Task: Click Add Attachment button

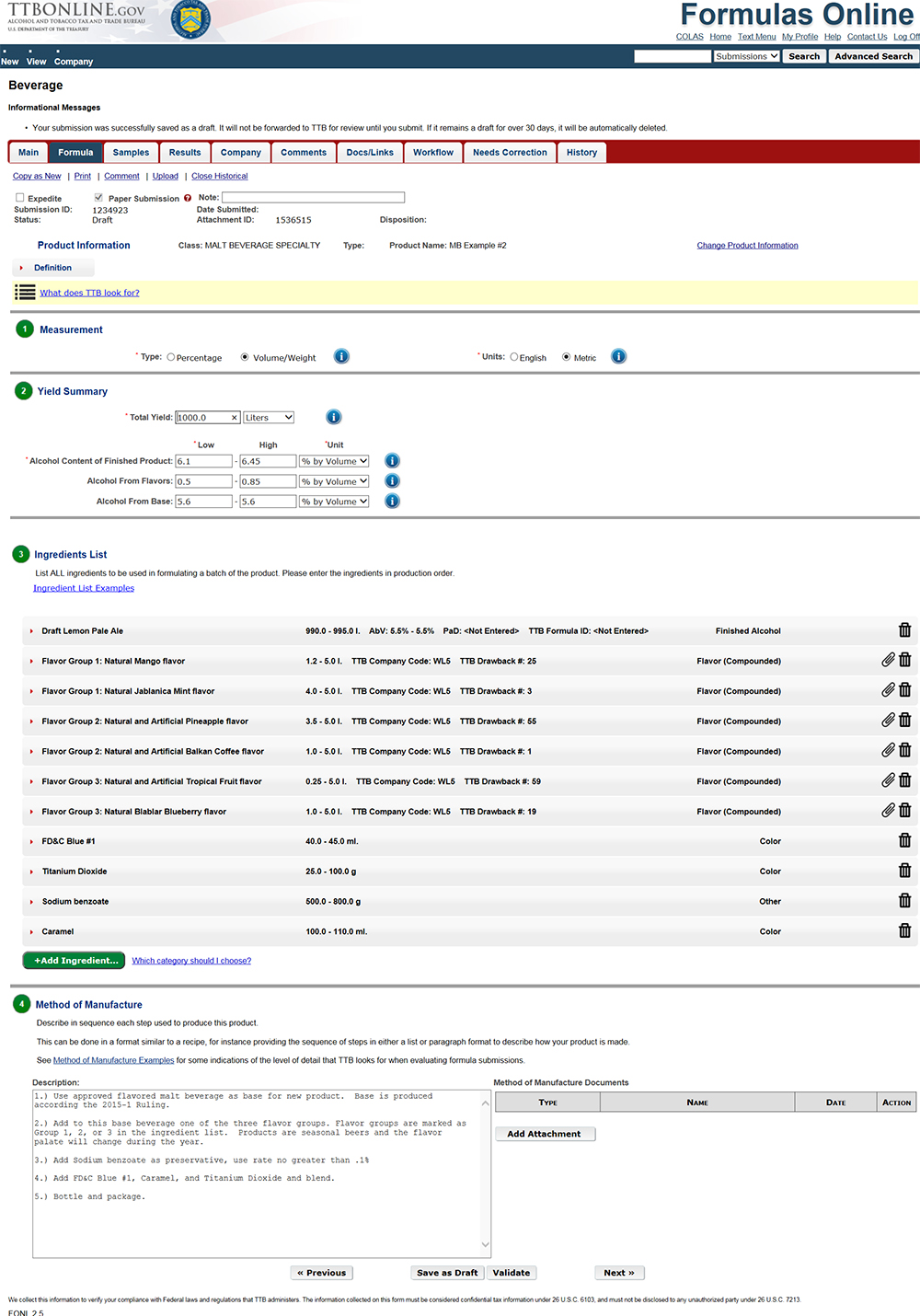Action: click(545, 1134)
